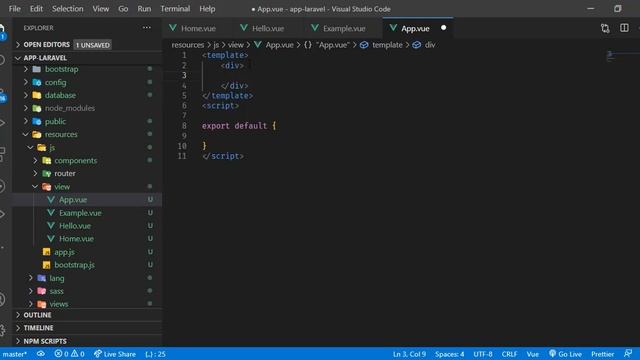Click the bootstrap.js file icon
Viewport: 640px width, 360px height.
coord(47,265)
